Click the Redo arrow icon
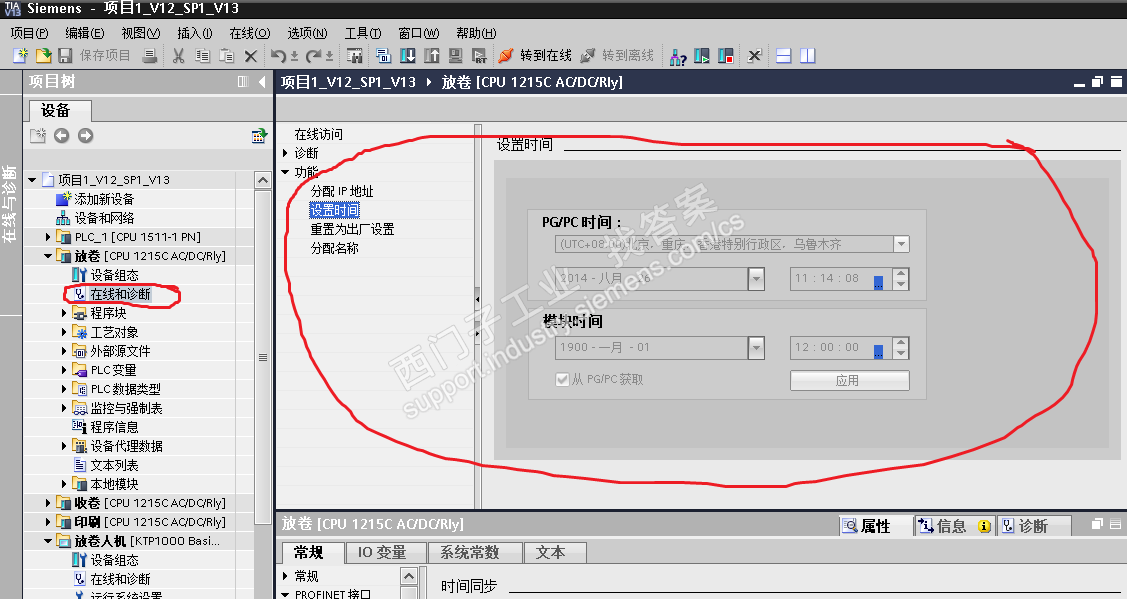1127x599 pixels. point(313,55)
